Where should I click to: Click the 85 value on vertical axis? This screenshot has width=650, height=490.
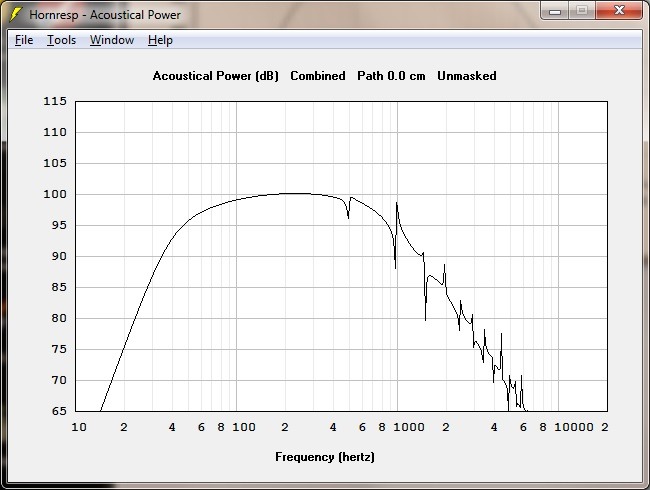(59, 287)
